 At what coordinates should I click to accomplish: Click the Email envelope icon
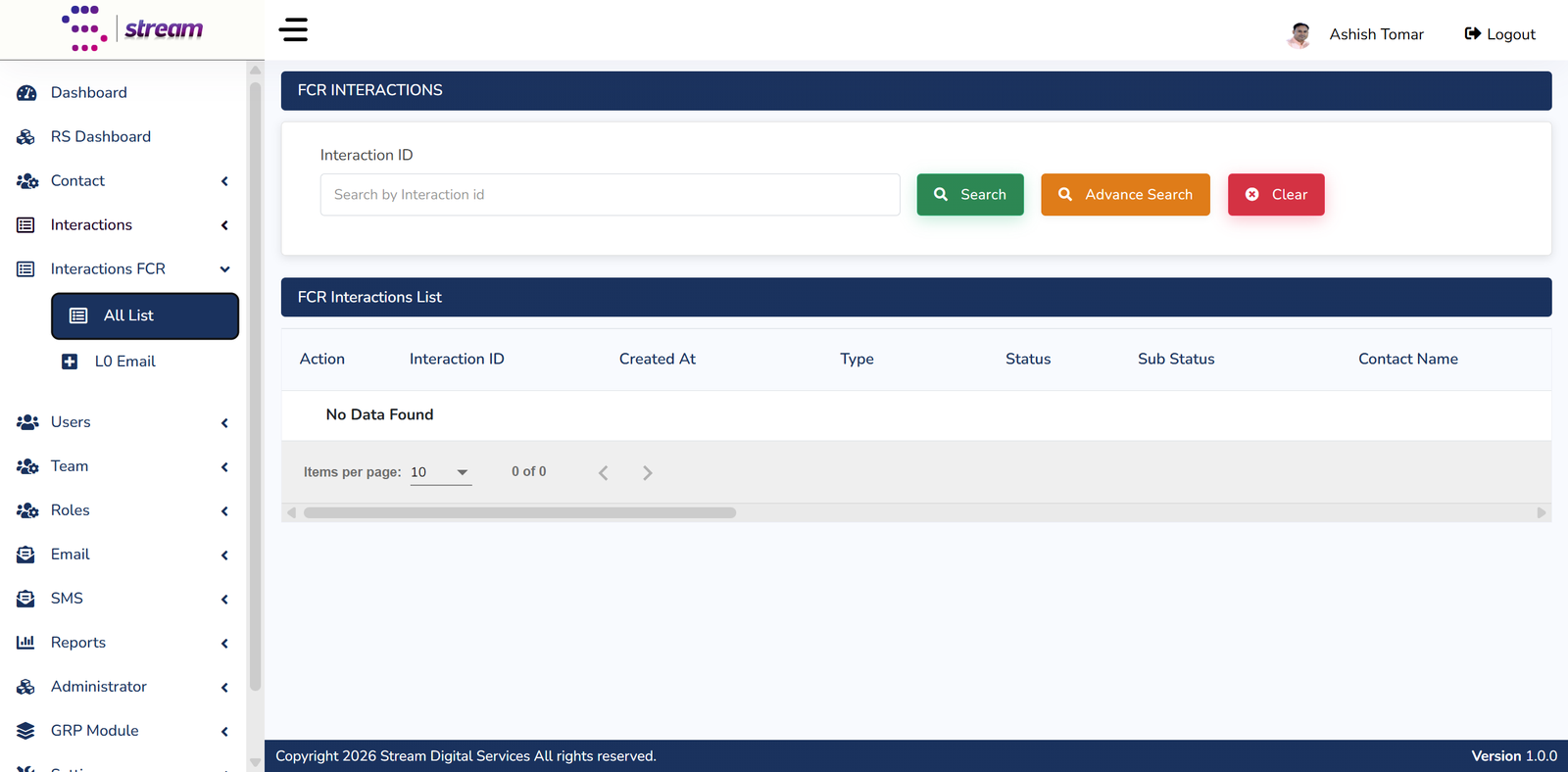[25, 555]
